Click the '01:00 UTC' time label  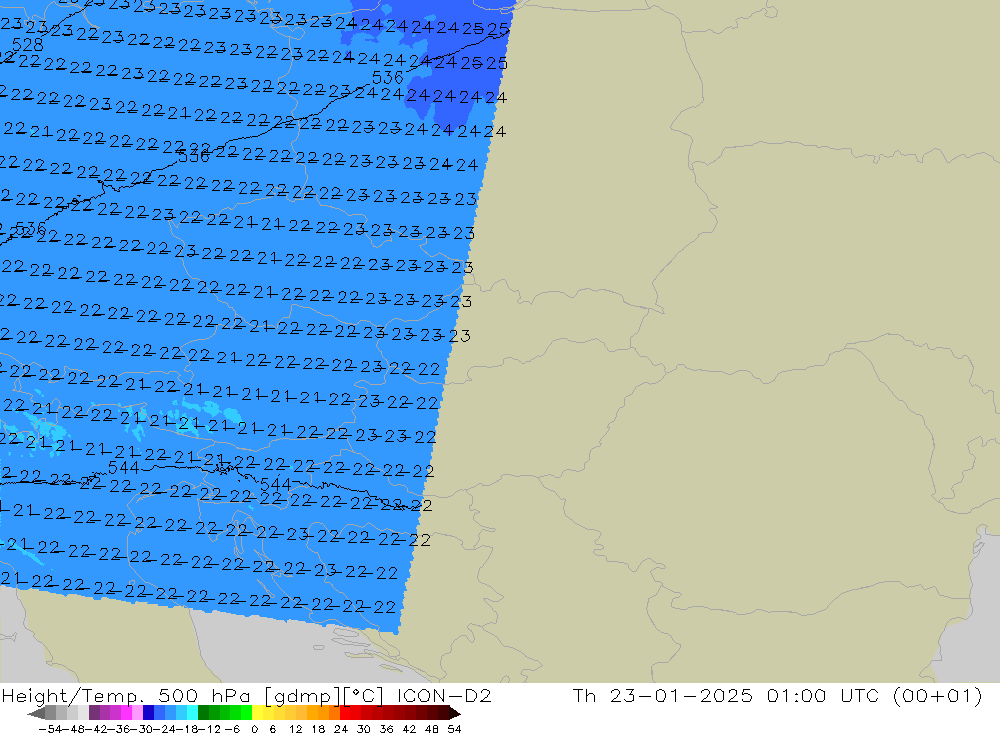click(x=823, y=695)
